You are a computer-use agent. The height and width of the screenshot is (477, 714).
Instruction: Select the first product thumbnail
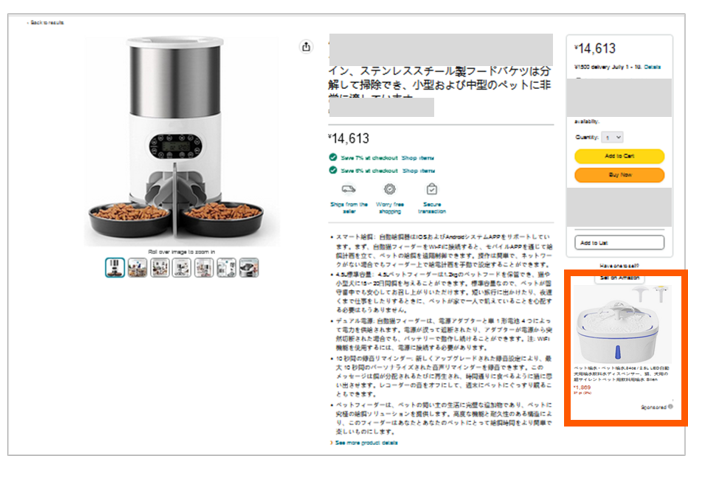(x=115, y=268)
